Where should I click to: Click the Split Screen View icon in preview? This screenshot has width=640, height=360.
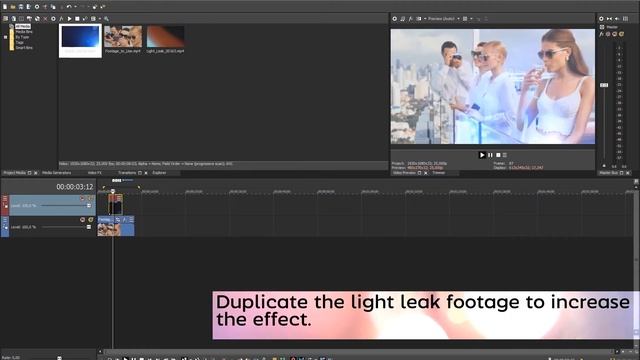[419, 18]
